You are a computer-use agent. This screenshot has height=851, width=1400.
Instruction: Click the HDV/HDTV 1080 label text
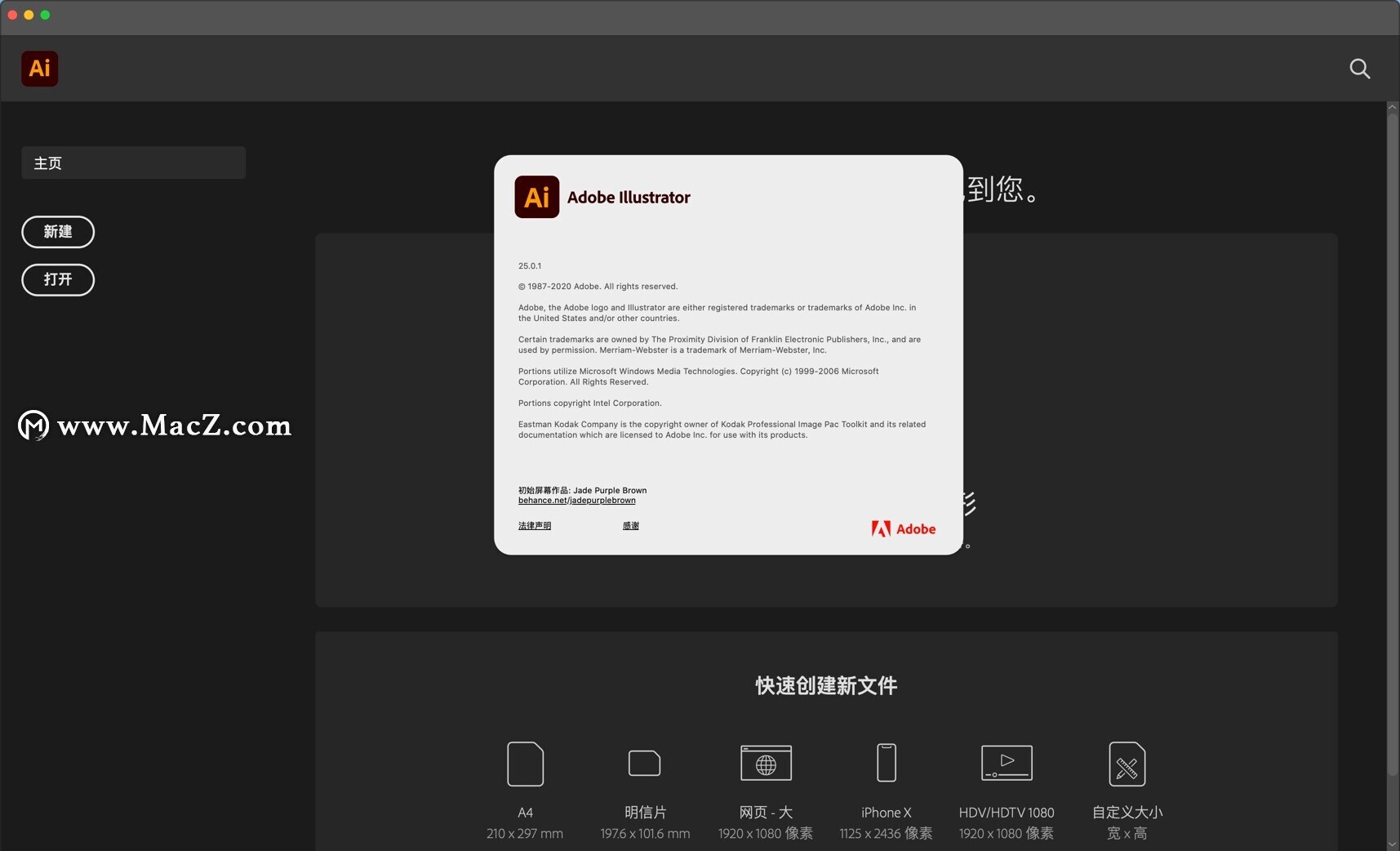coord(1007,813)
